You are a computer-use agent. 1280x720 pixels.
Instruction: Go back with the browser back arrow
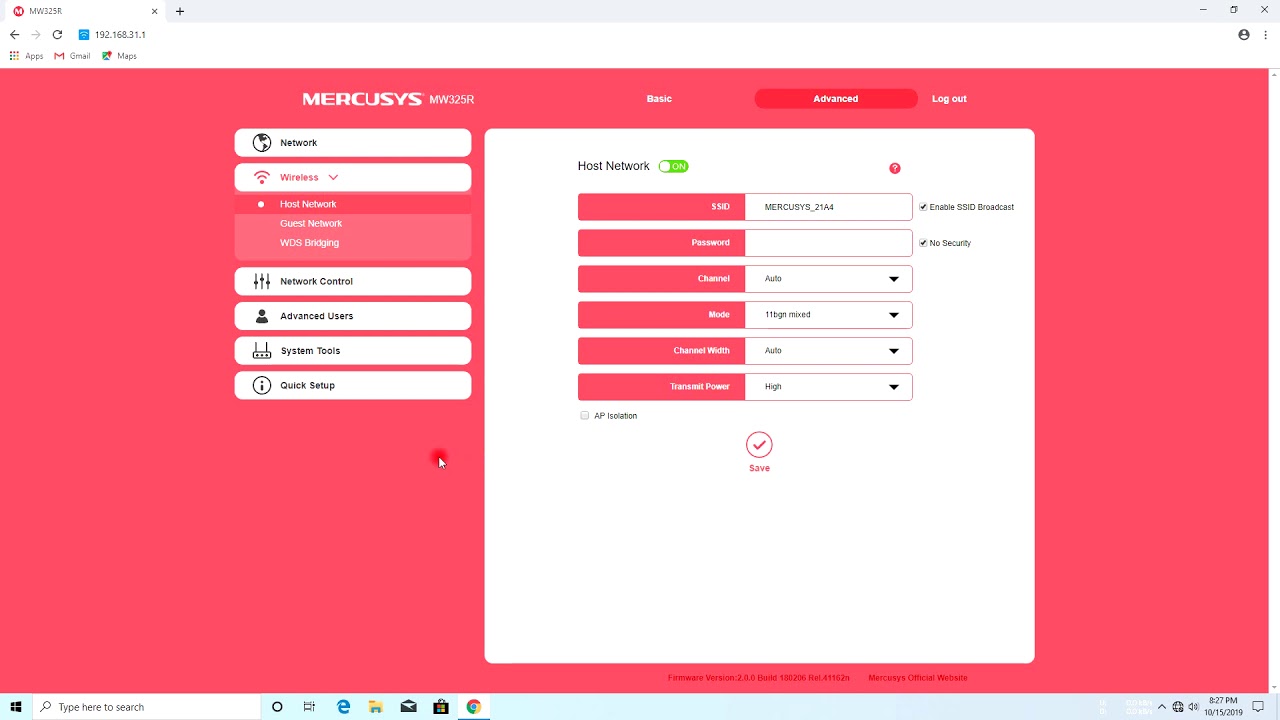[x=14, y=34]
